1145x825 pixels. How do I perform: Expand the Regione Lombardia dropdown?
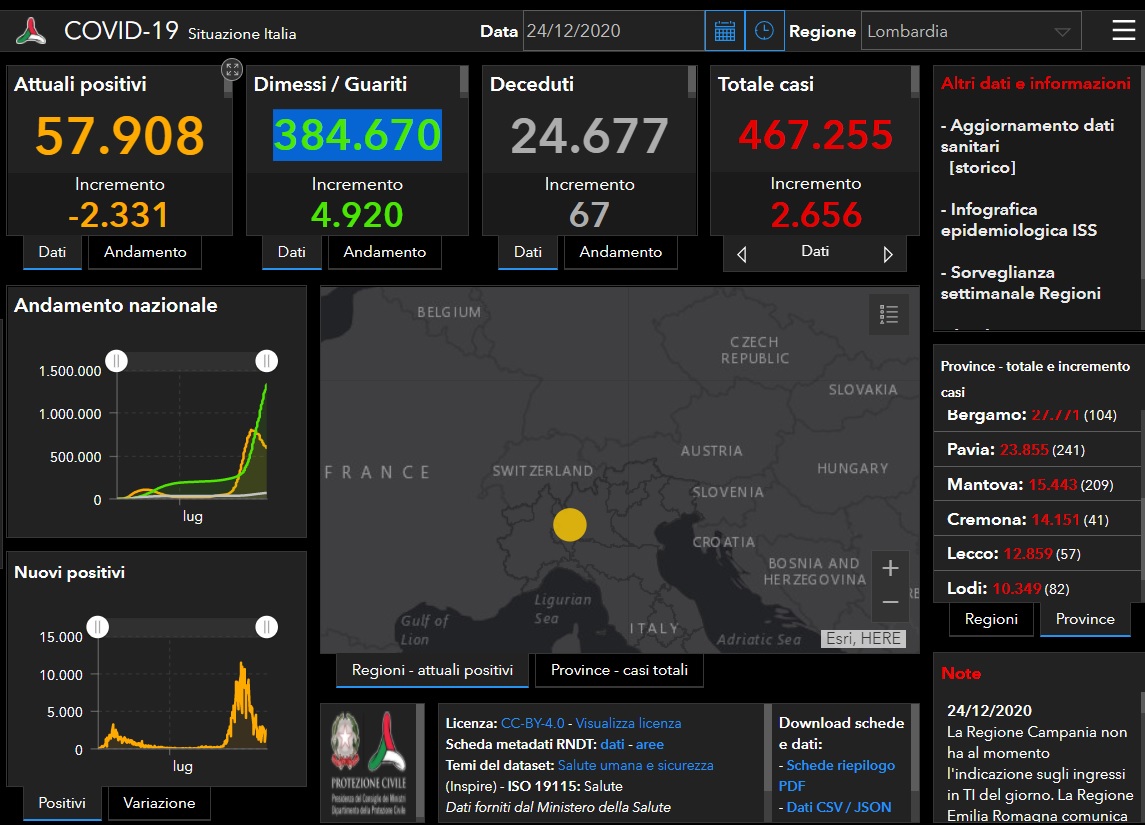(x=969, y=31)
